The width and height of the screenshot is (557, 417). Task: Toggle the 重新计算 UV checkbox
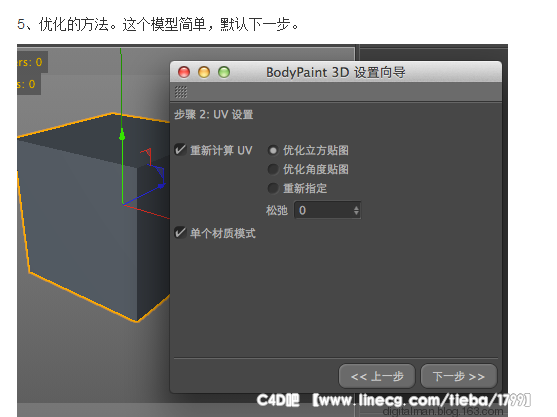pyautogui.click(x=180, y=150)
